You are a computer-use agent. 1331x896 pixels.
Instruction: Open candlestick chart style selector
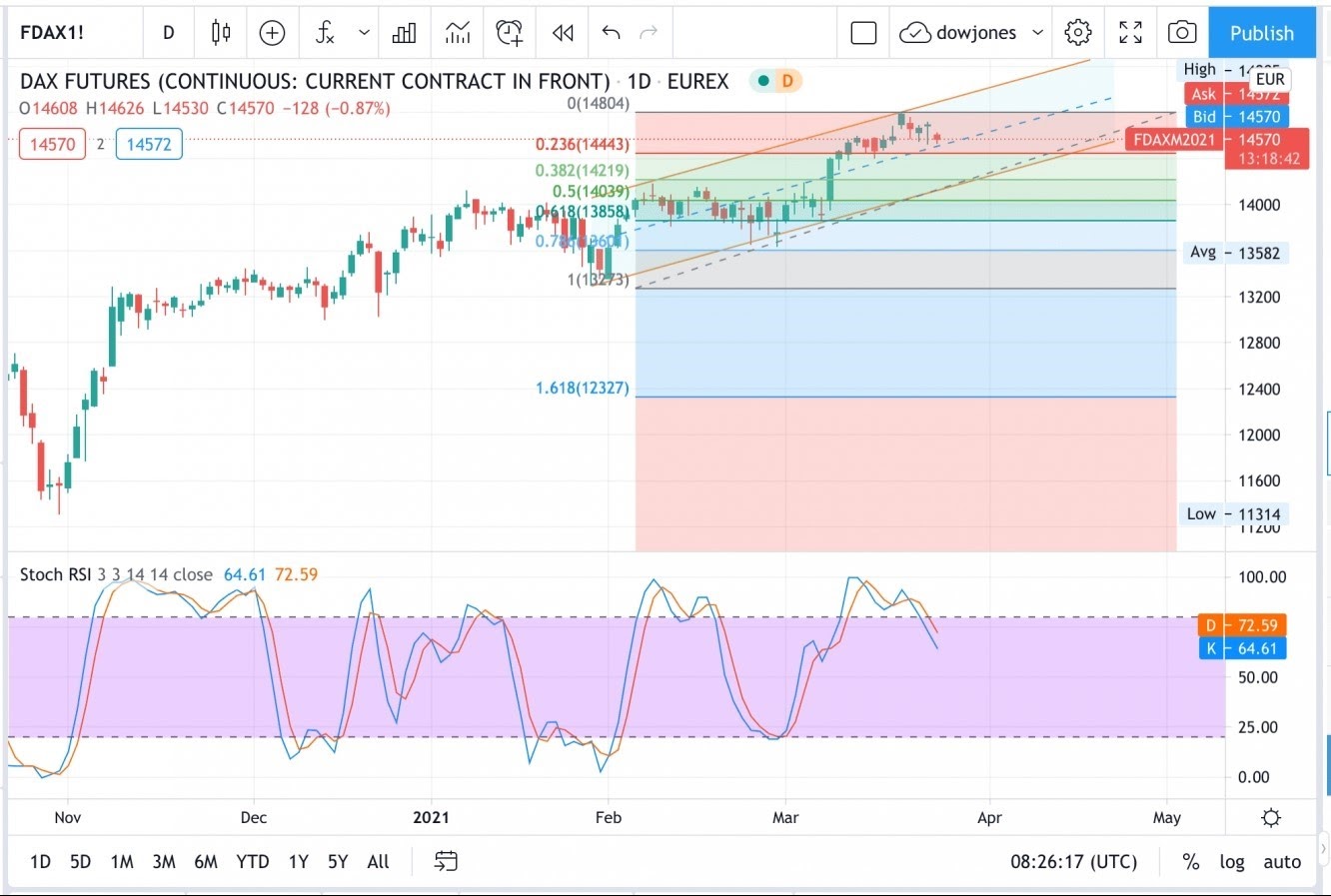coord(221,33)
